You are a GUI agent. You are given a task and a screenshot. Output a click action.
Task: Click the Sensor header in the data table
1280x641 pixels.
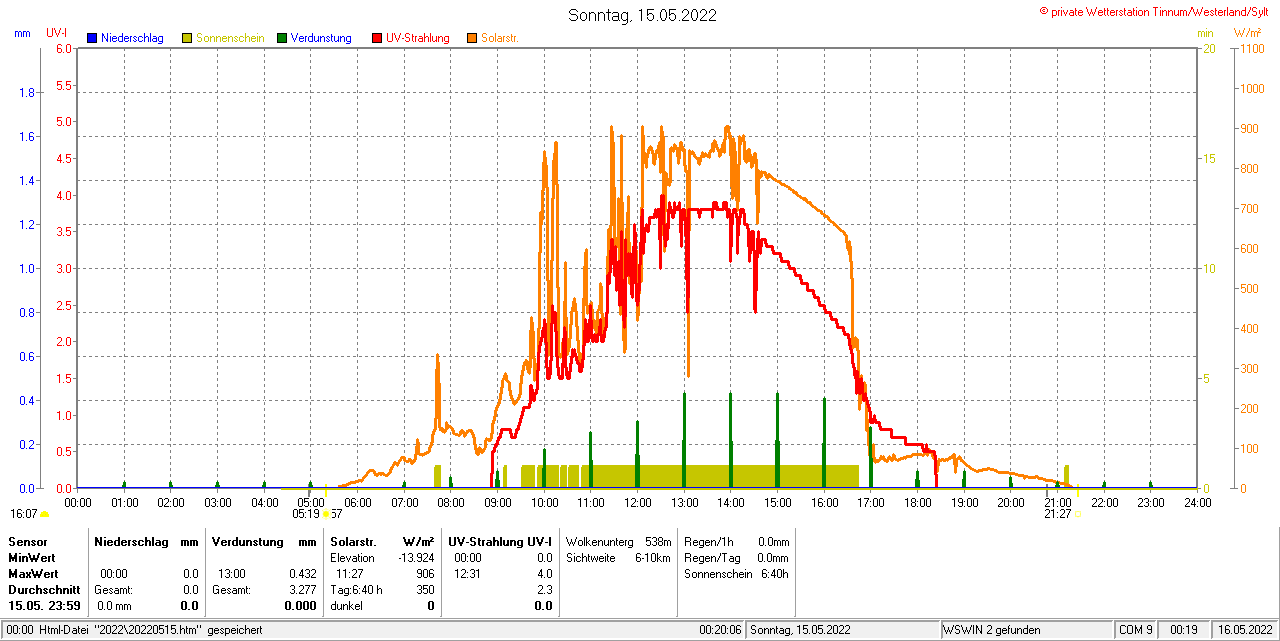coord(27,541)
